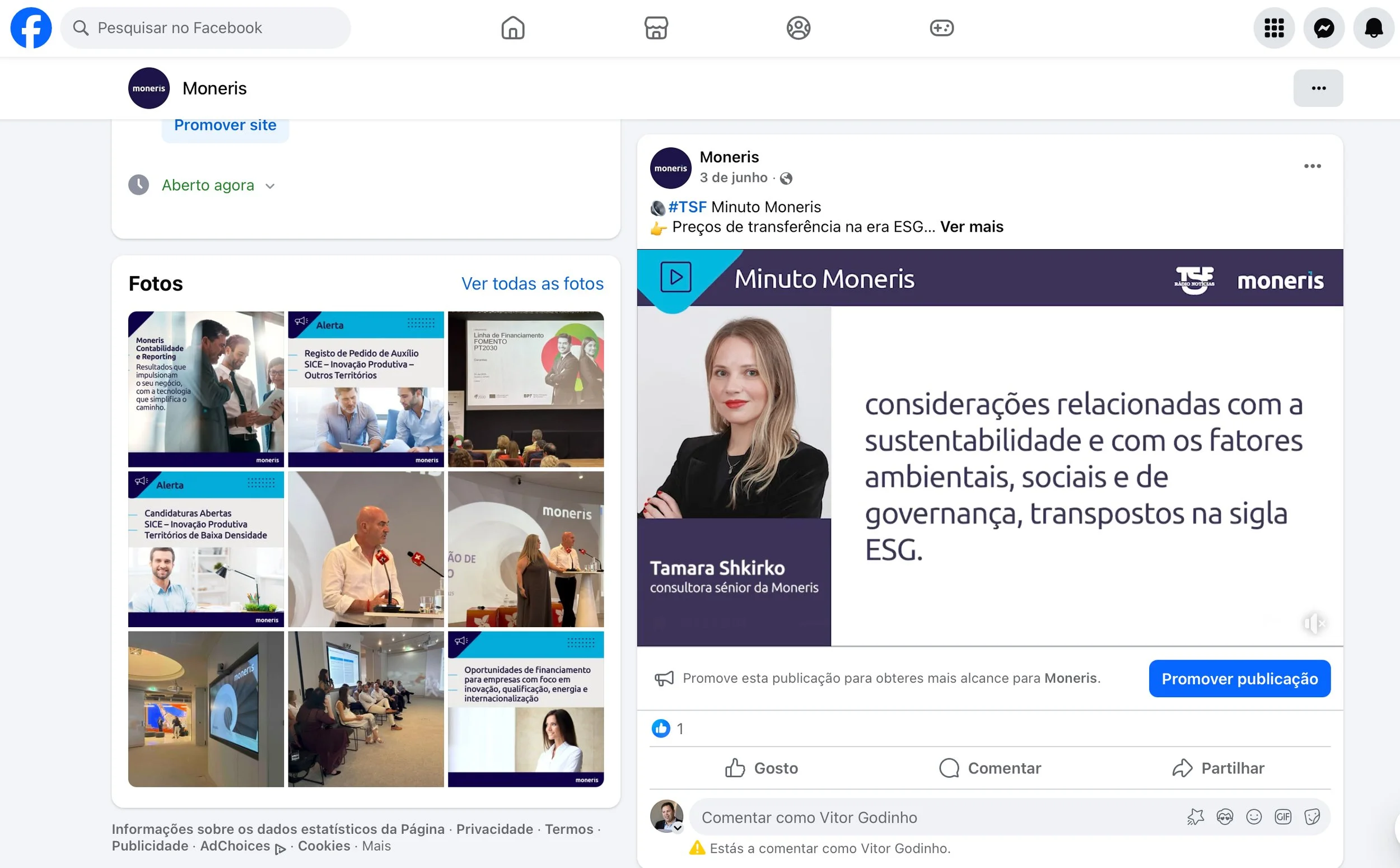Open the GIF picker in comment box
Image resolution: width=1400 pixels, height=868 pixels.
pos(1282,817)
